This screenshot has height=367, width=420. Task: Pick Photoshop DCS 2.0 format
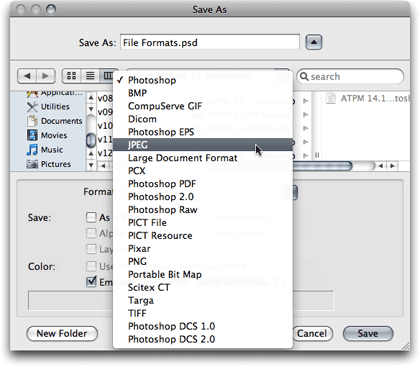click(x=203, y=339)
